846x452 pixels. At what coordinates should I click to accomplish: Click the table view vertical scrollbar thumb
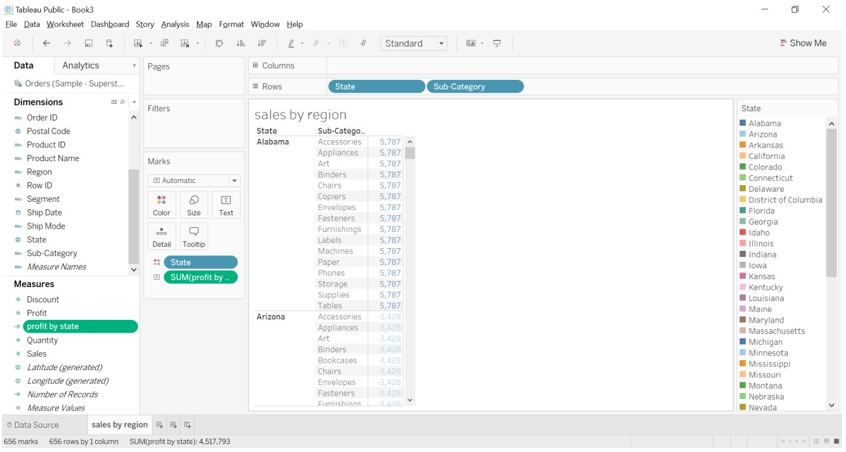click(410, 153)
